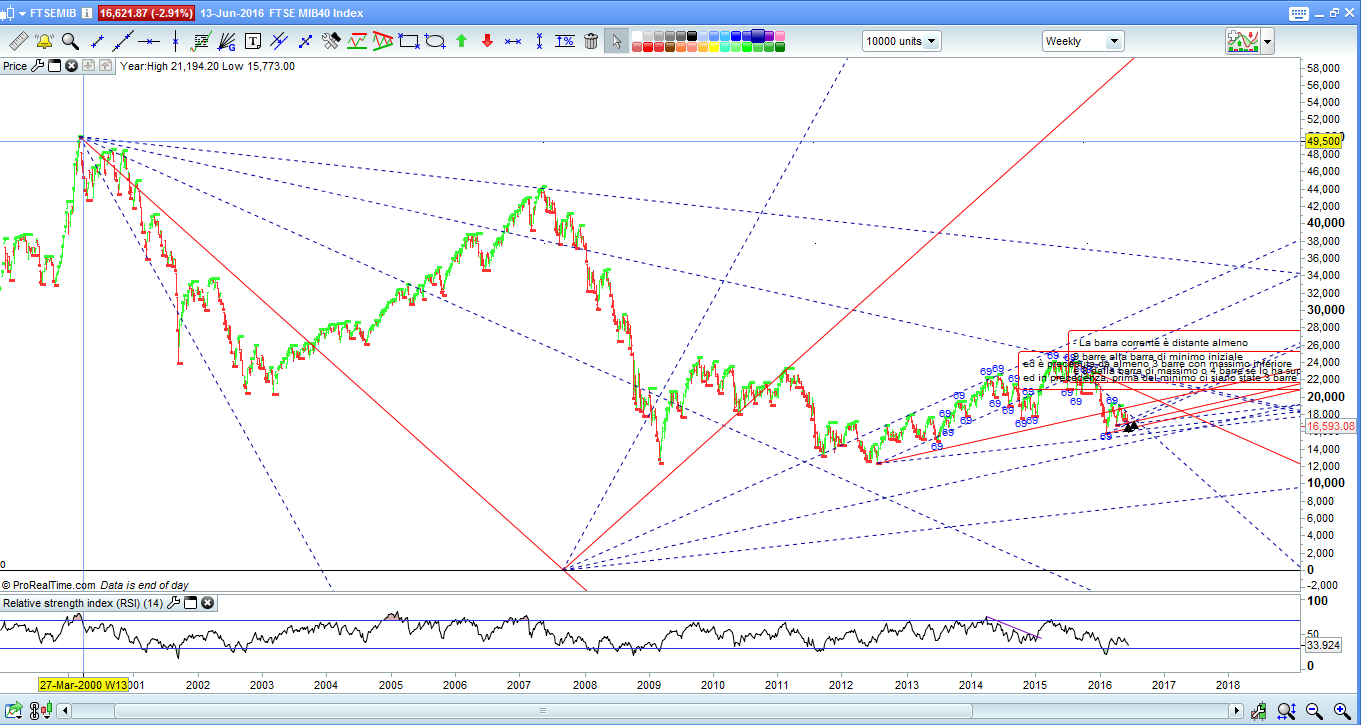Click the scrollbar right arrow
The height and width of the screenshot is (725, 1361).
[x=1236, y=710]
